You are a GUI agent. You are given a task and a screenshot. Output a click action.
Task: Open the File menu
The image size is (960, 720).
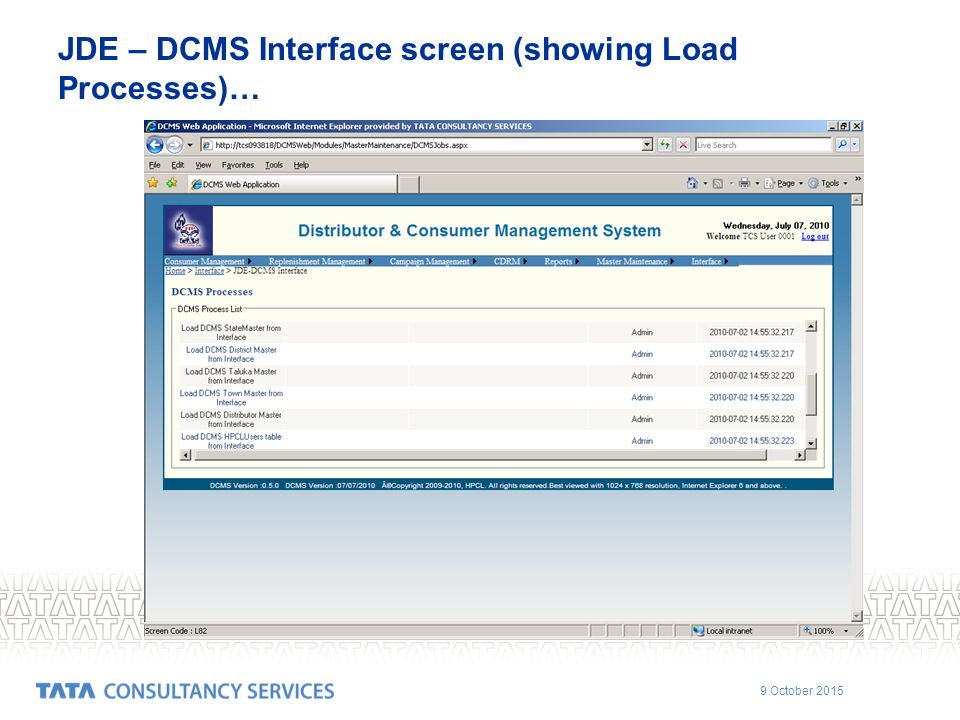coord(154,165)
